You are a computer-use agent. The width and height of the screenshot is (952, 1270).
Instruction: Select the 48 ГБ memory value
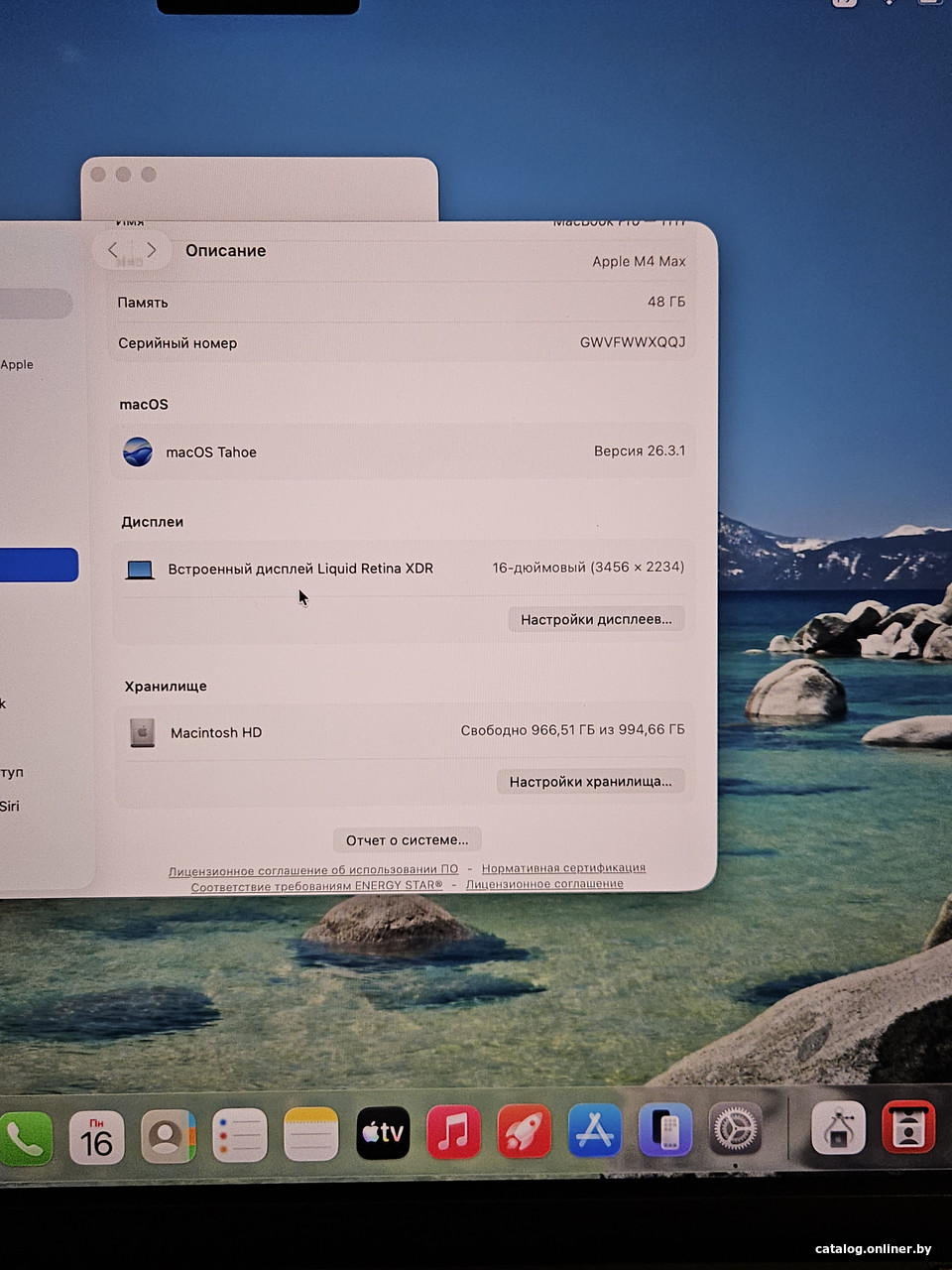coord(666,302)
